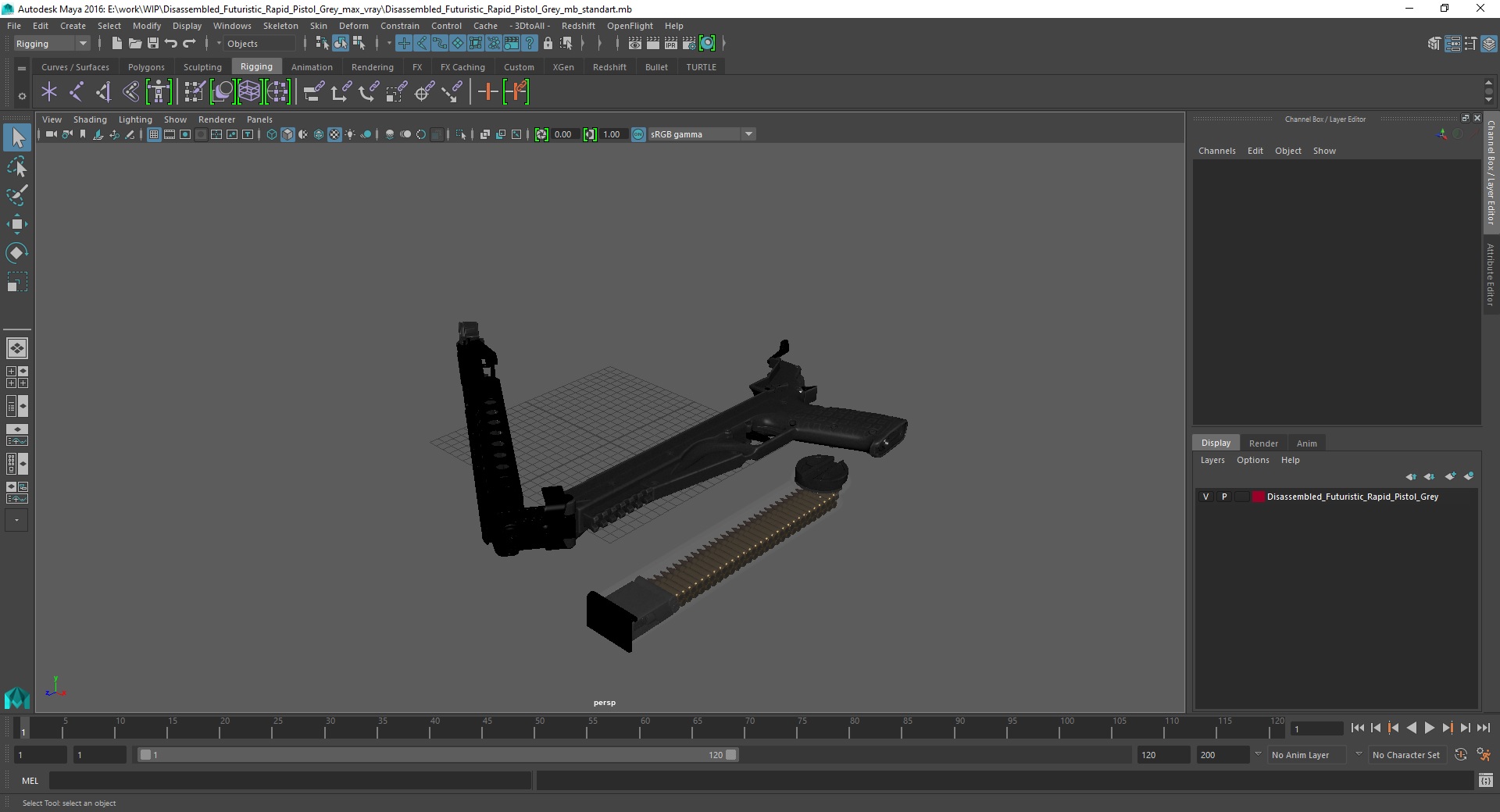The width and height of the screenshot is (1500, 812).
Task: Click the time range slider bar
Action: (437, 755)
